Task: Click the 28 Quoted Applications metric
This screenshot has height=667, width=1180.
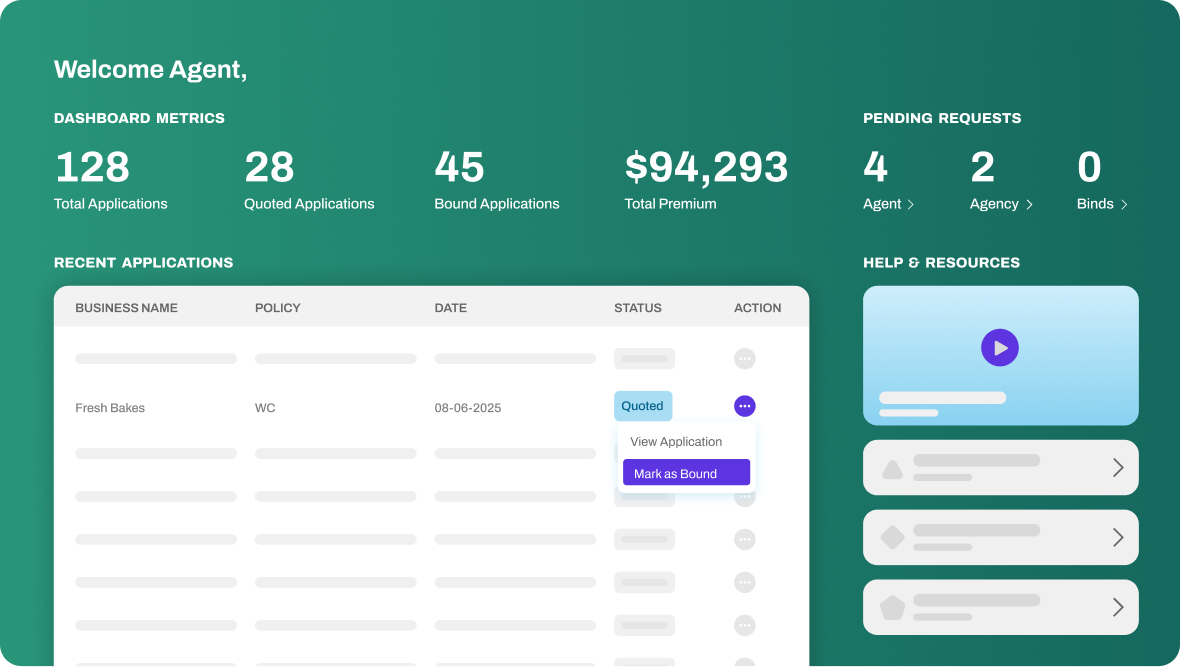Action: (309, 180)
